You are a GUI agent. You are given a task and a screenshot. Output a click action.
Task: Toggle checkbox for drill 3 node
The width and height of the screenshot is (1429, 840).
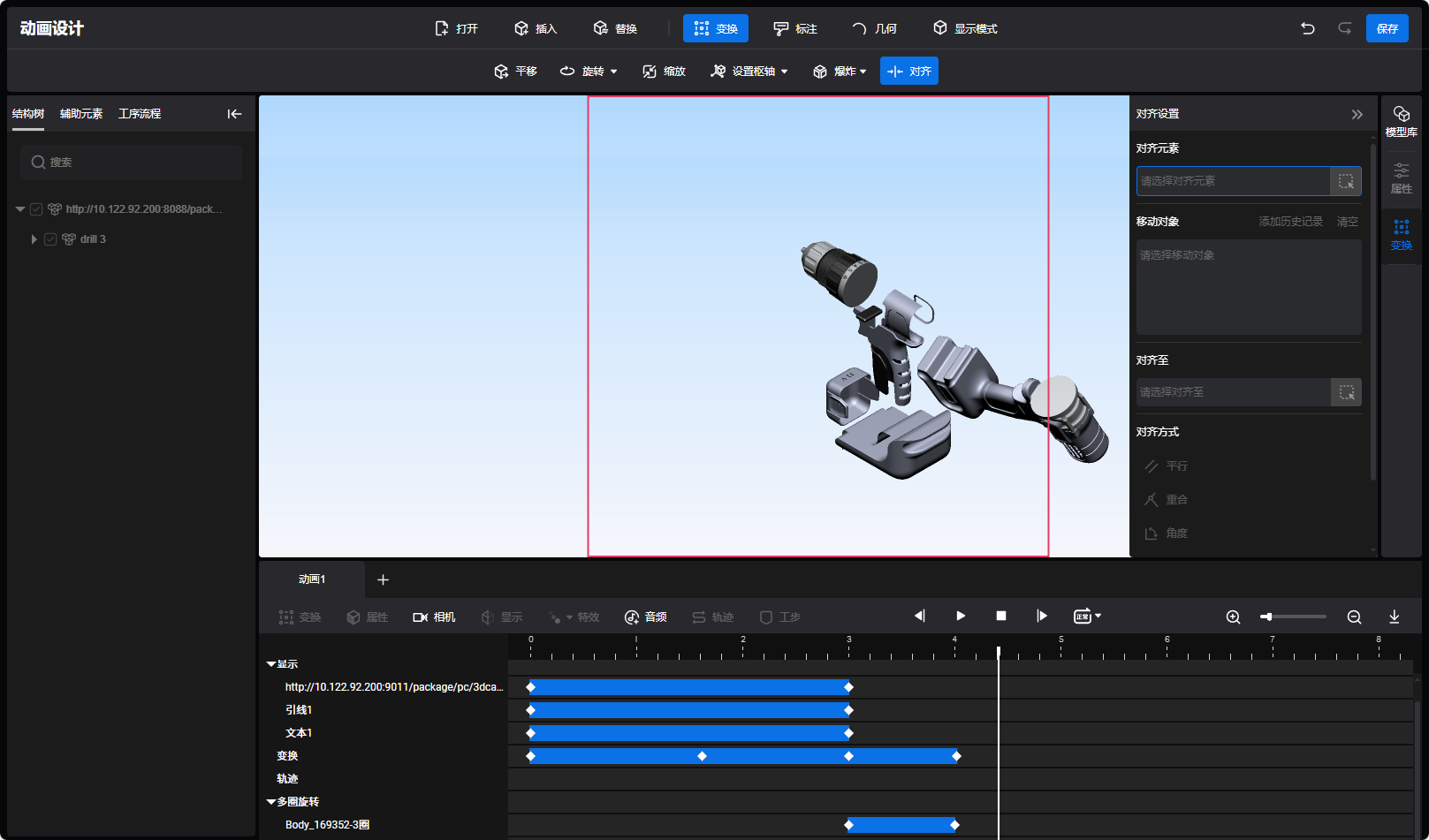coord(50,239)
